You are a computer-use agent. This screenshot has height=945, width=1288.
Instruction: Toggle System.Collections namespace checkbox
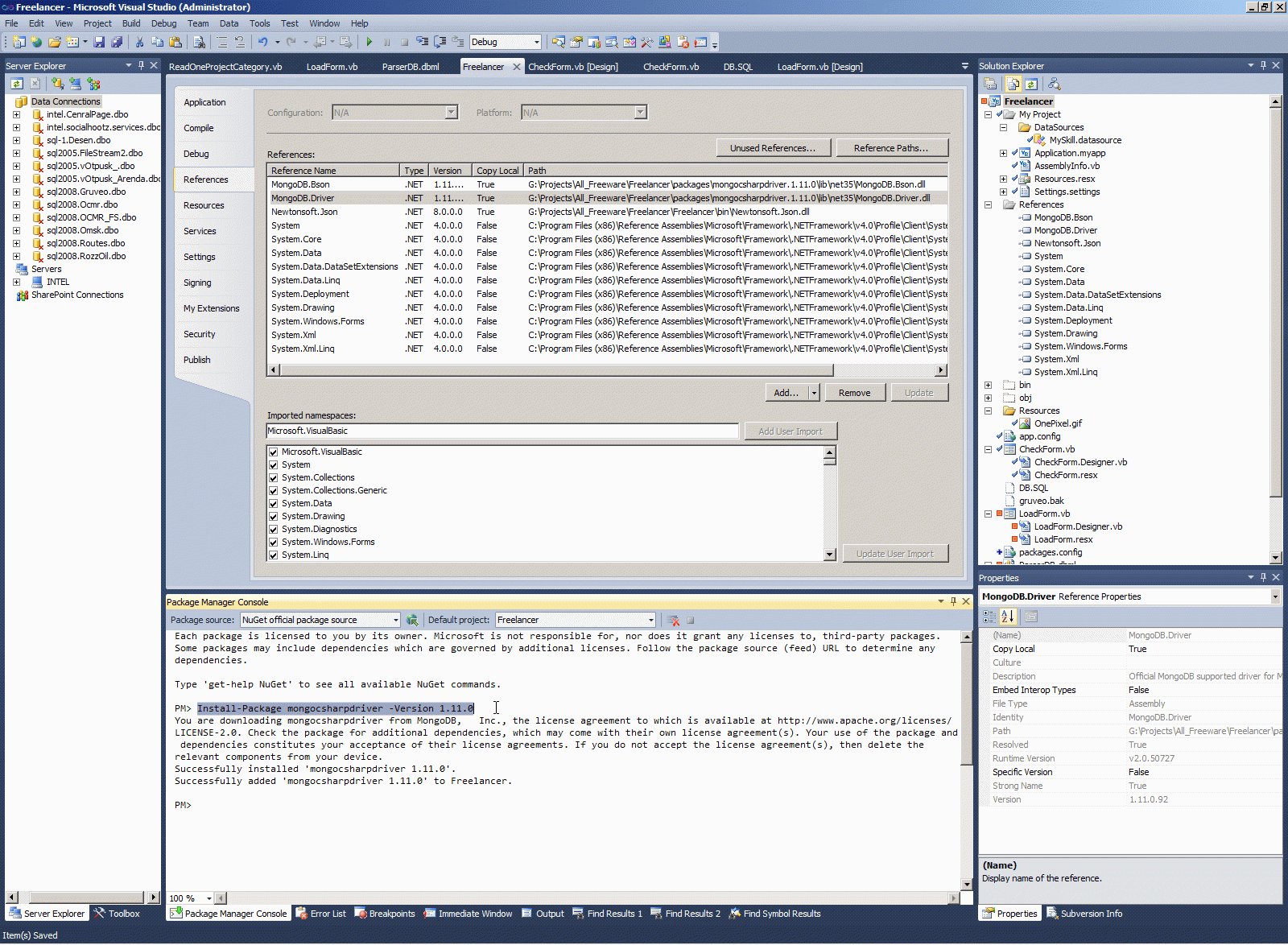point(273,478)
